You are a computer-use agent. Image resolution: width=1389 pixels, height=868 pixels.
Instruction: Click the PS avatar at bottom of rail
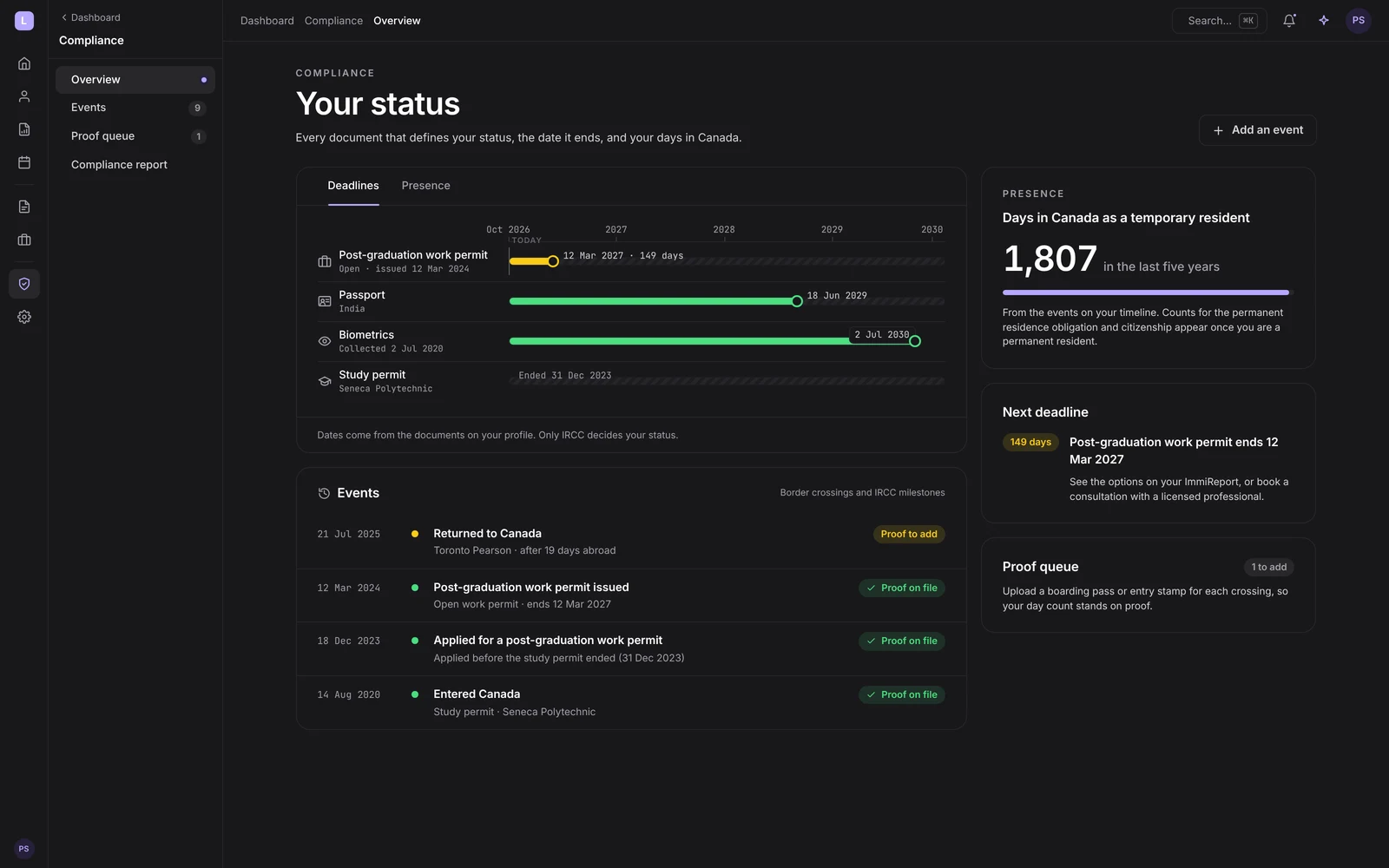[x=24, y=849]
